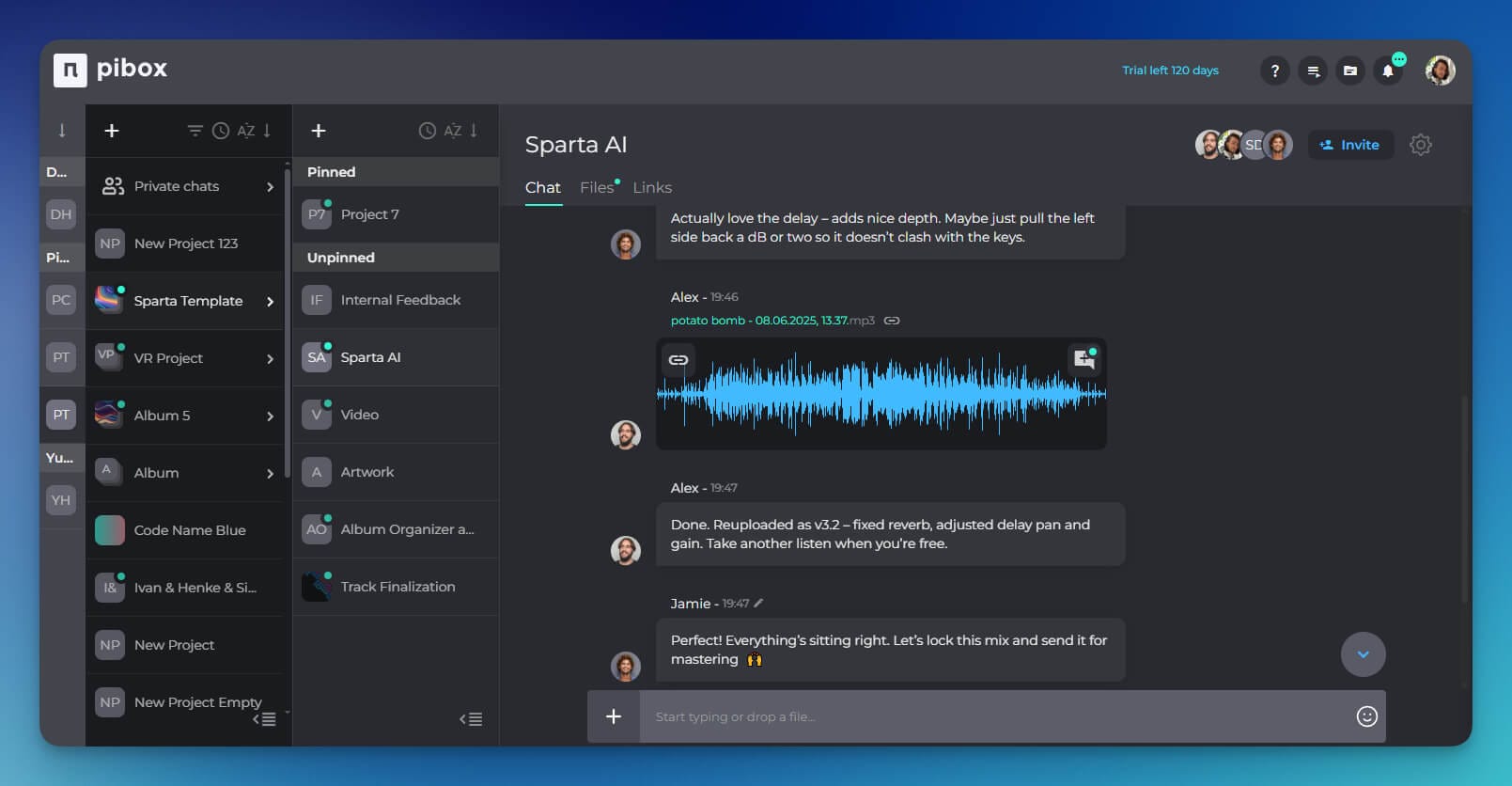
Task: Open New Project Empty item
Action: 184,702
